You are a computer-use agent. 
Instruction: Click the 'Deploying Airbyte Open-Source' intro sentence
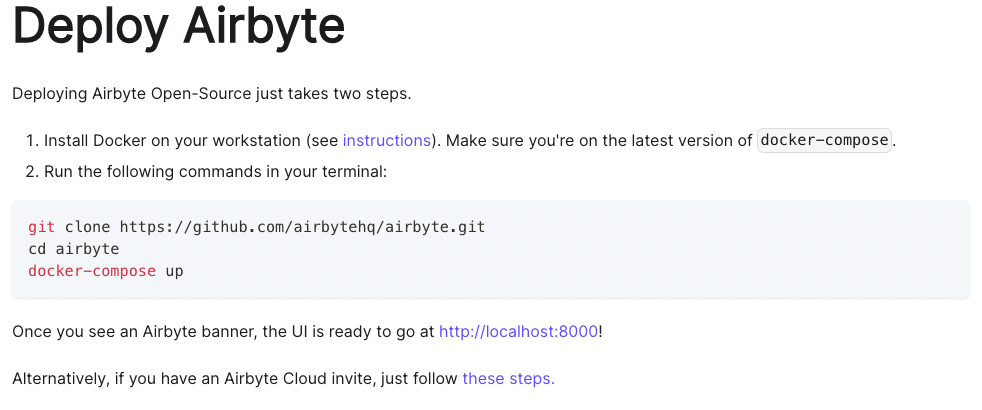coord(211,94)
